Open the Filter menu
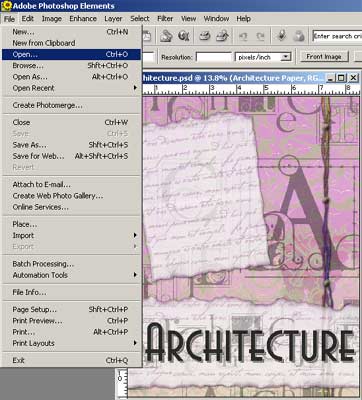The height and width of the screenshot is (400, 362). click(165, 19)
